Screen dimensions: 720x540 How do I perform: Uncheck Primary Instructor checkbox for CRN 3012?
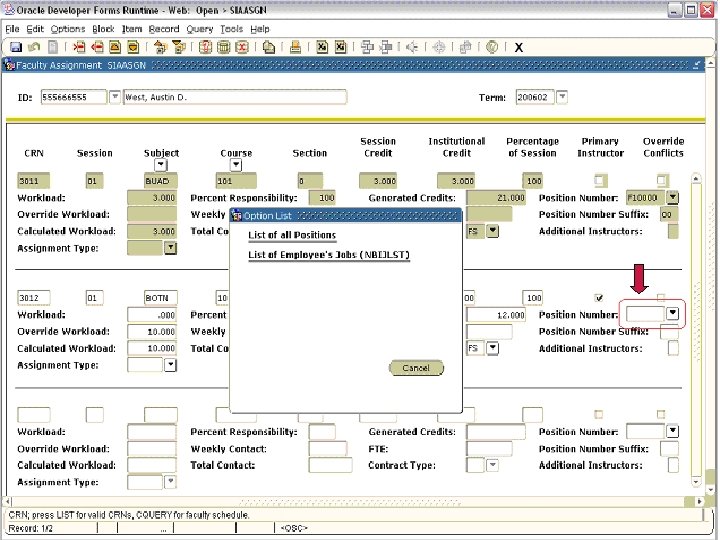[x=599, y=298]
